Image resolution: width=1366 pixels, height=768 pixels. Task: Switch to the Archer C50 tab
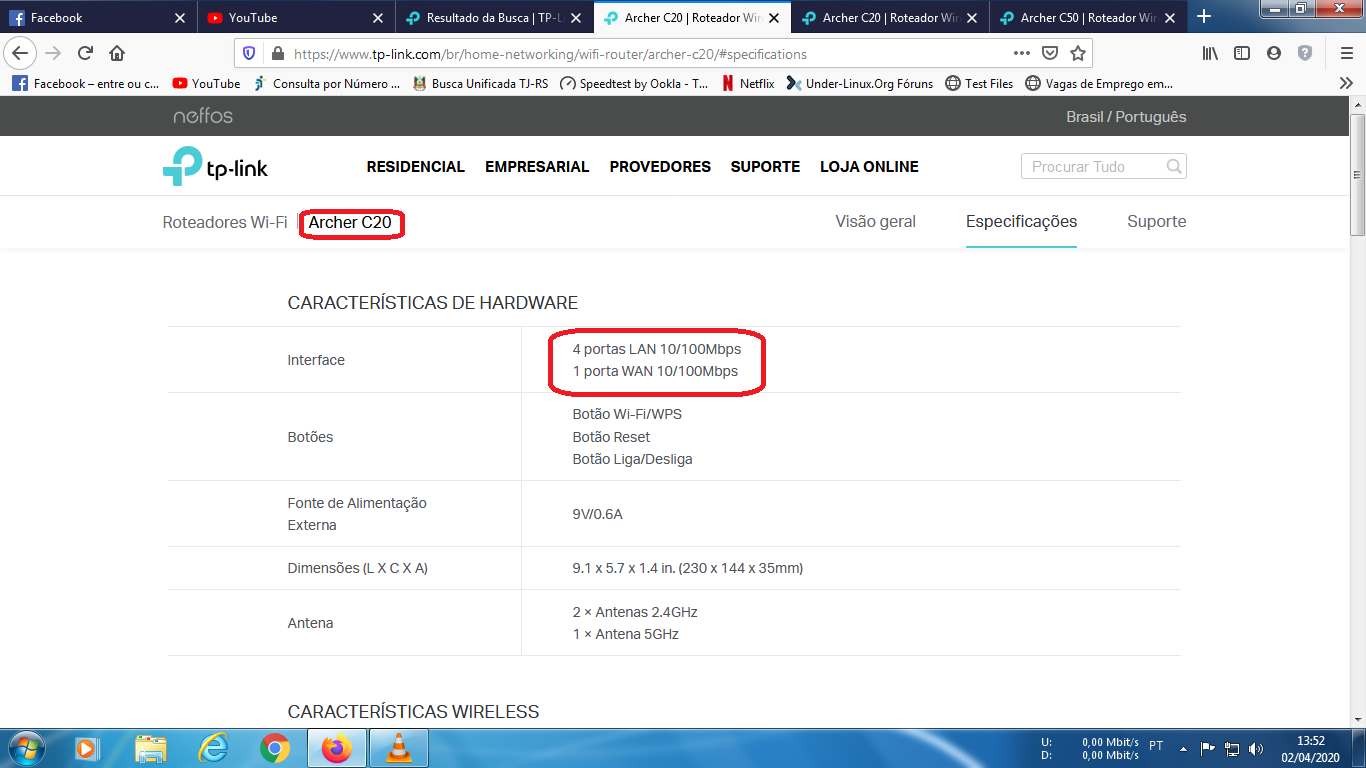(1088, 18)
